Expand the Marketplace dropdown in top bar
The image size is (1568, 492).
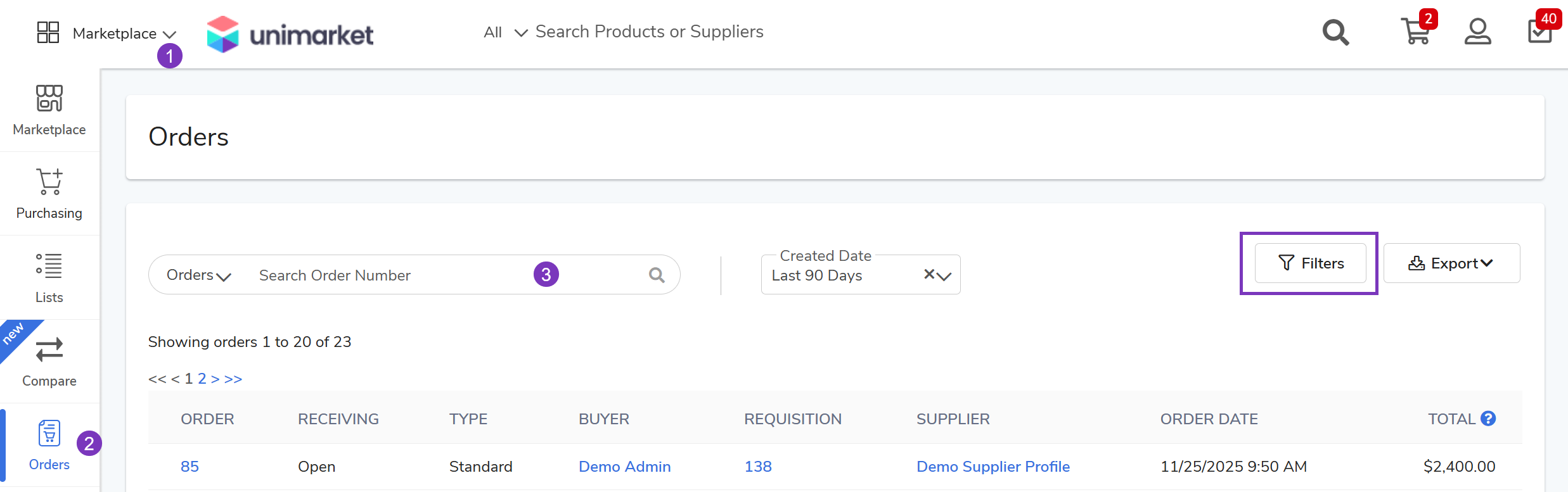point(124,34)
